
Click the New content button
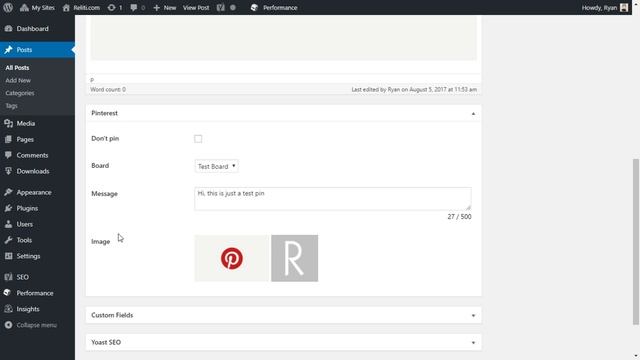click(x=164, y=7)
